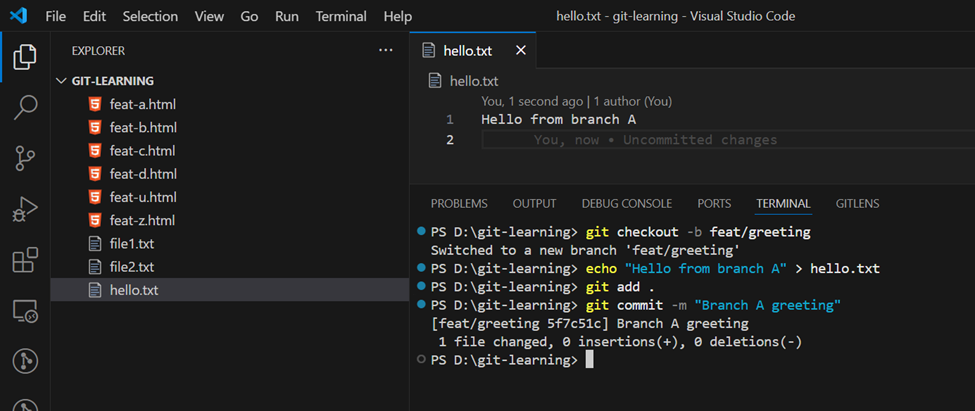The image size is (975, 411).
Task: Open the Edit menu
Action: tap(94, 16)
